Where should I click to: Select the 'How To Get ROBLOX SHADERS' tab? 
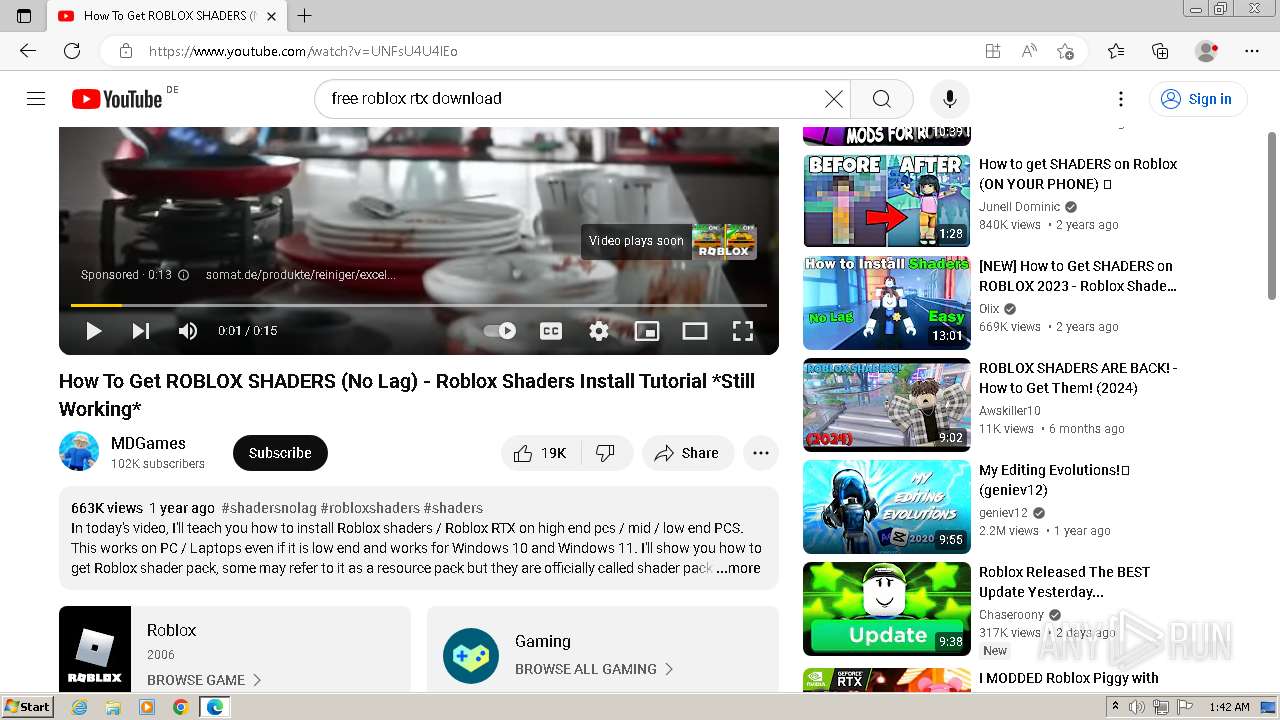[x=168, y=15]
